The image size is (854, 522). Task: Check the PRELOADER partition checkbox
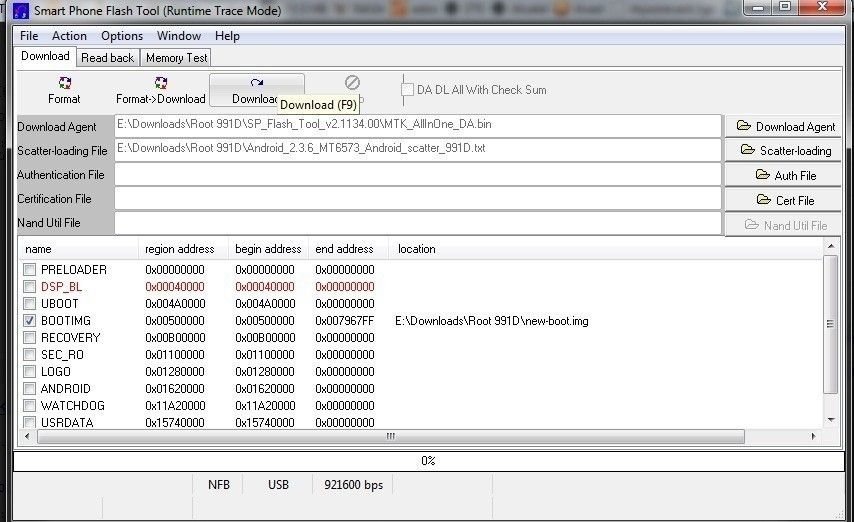[29, 270]
